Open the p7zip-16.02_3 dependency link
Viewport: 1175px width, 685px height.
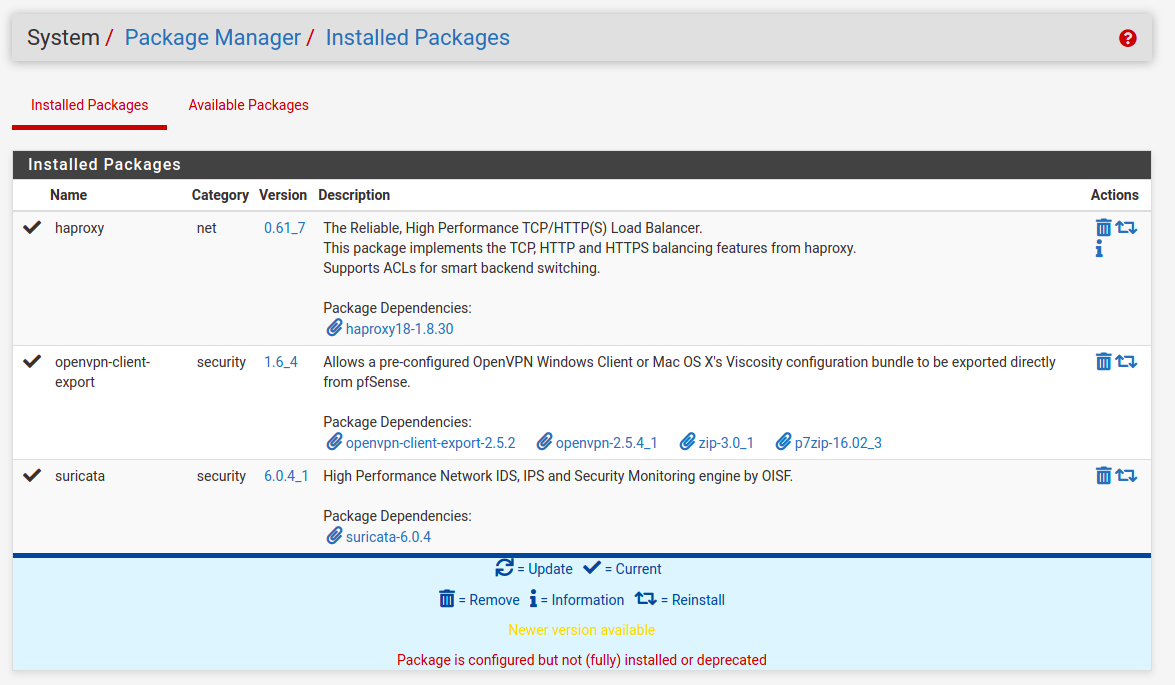(x=837, y=443)
